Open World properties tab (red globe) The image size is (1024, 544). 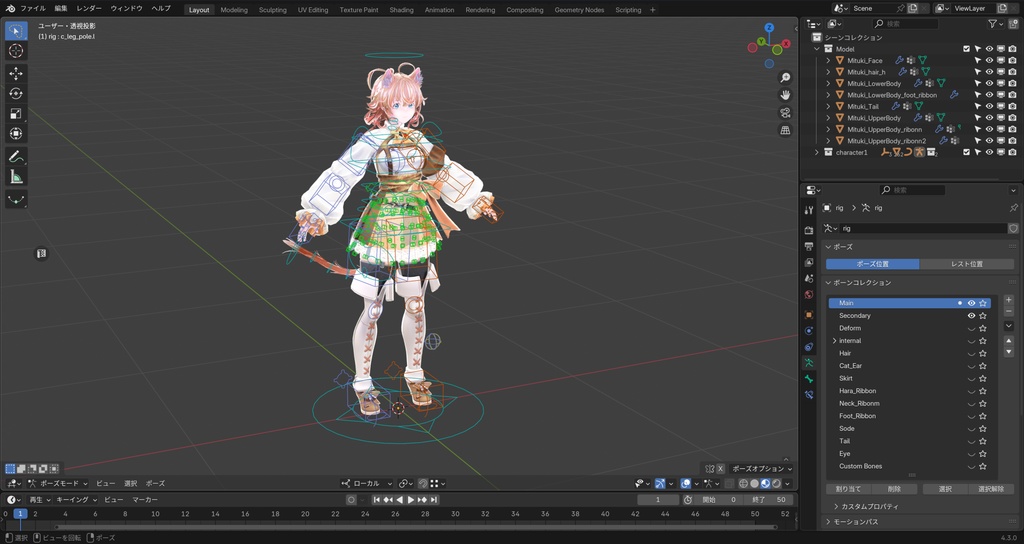click(809, 295)
